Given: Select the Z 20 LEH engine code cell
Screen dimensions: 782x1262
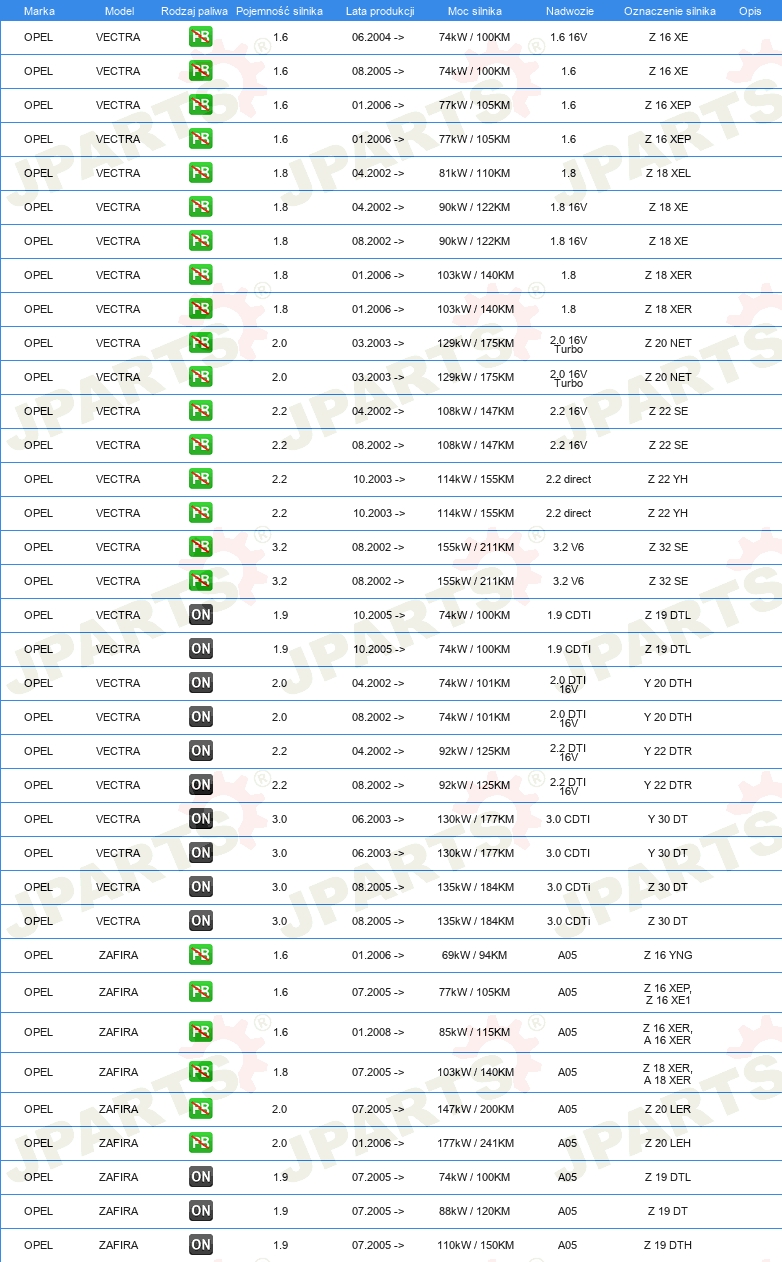Looking at the screenshot, I should pyautogui.click(x=668, y=1143).
